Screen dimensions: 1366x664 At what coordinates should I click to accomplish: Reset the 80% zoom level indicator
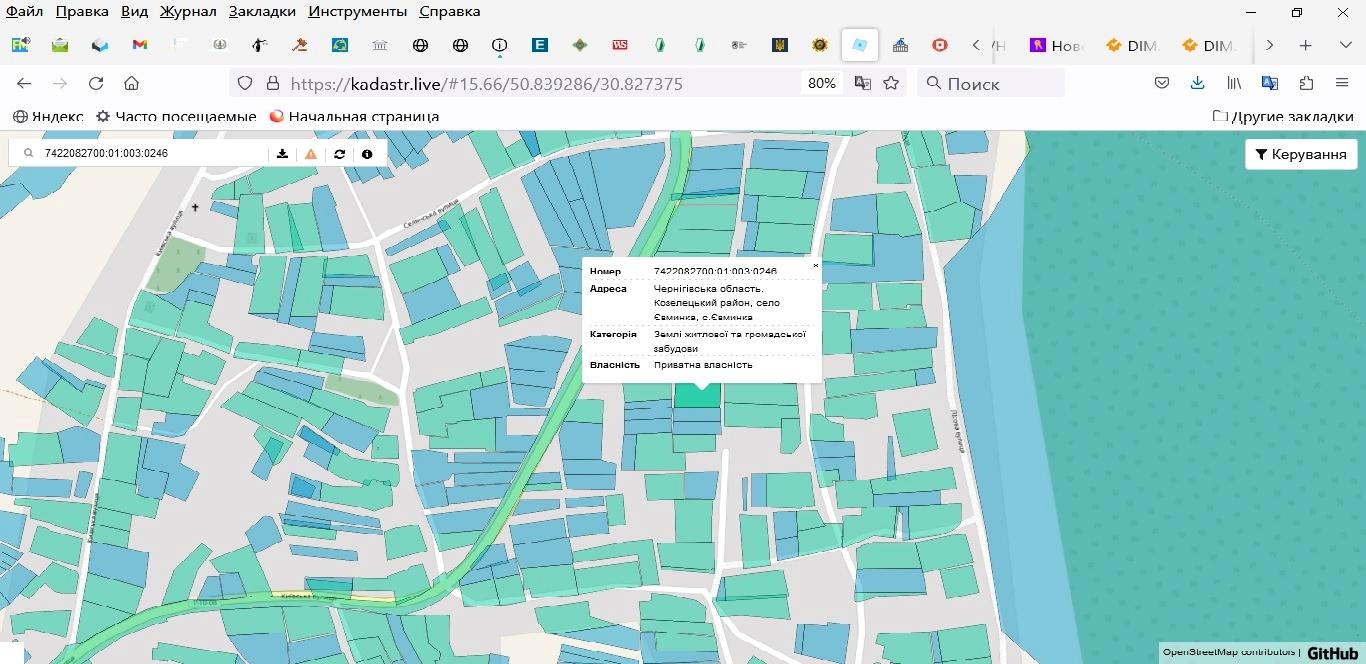click(821, 84)
